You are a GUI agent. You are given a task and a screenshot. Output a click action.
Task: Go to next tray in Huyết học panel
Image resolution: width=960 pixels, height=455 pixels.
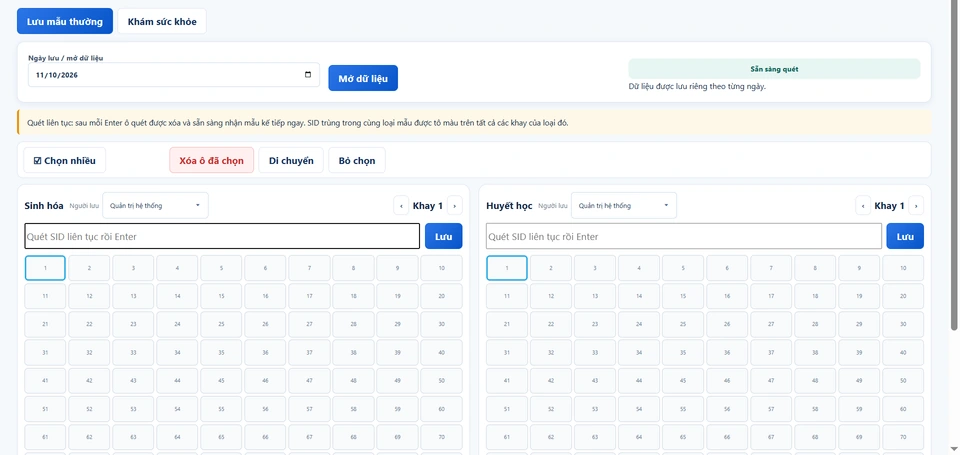click(x=916, y=206)
